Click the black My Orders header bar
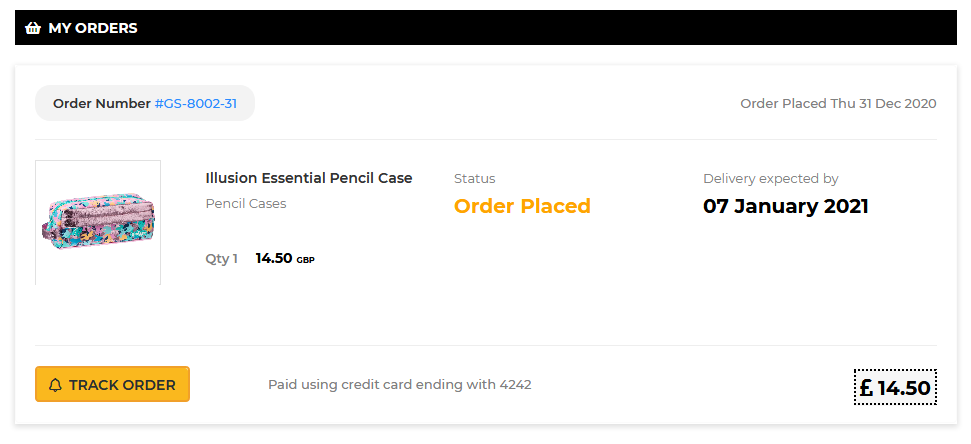 486,27
